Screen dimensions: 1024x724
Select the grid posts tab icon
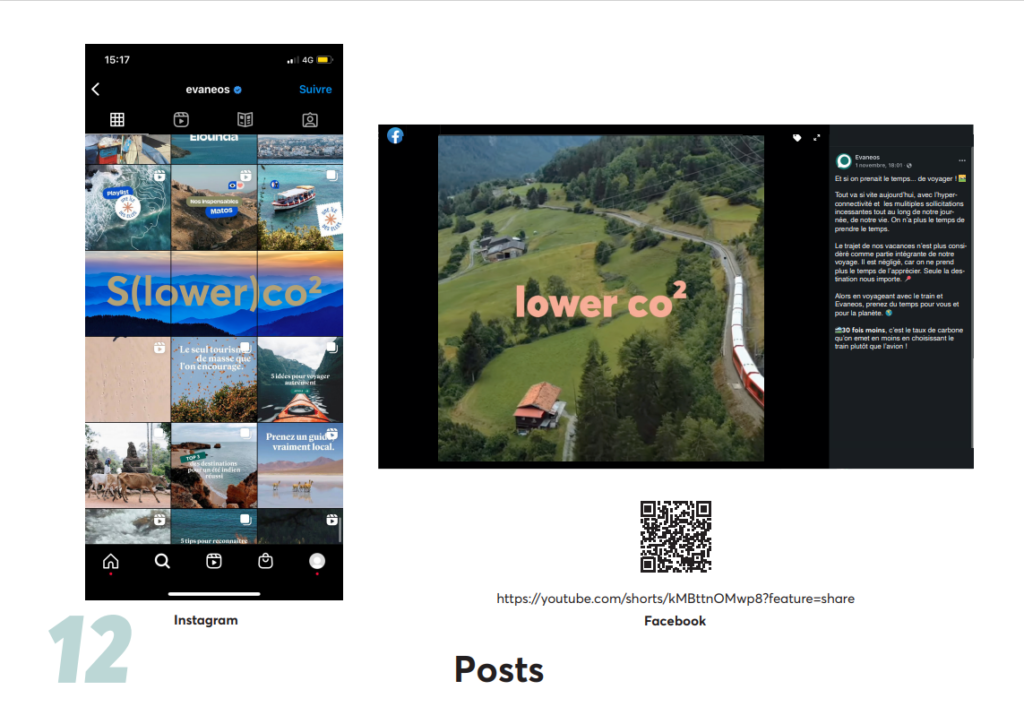(117, 119)
